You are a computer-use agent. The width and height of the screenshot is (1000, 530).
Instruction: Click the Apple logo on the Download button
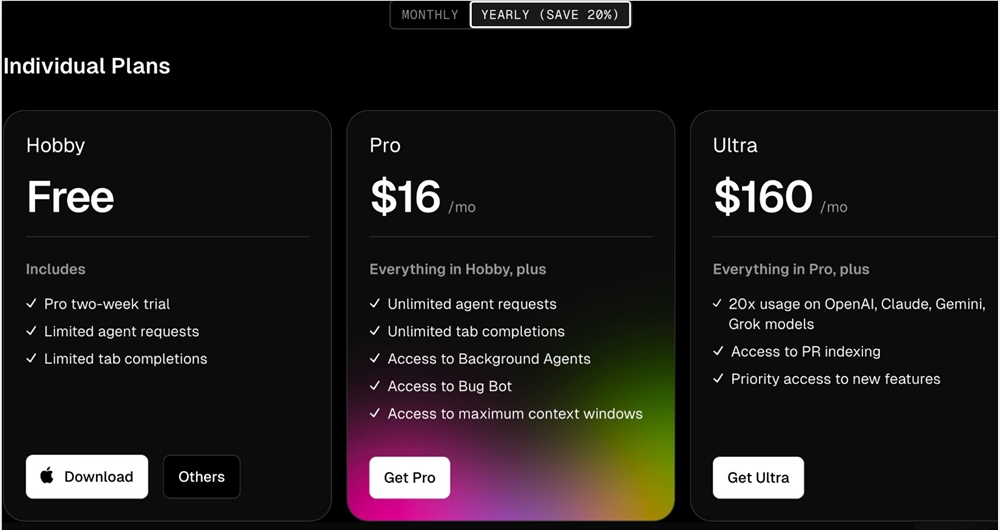pos(47,476)
